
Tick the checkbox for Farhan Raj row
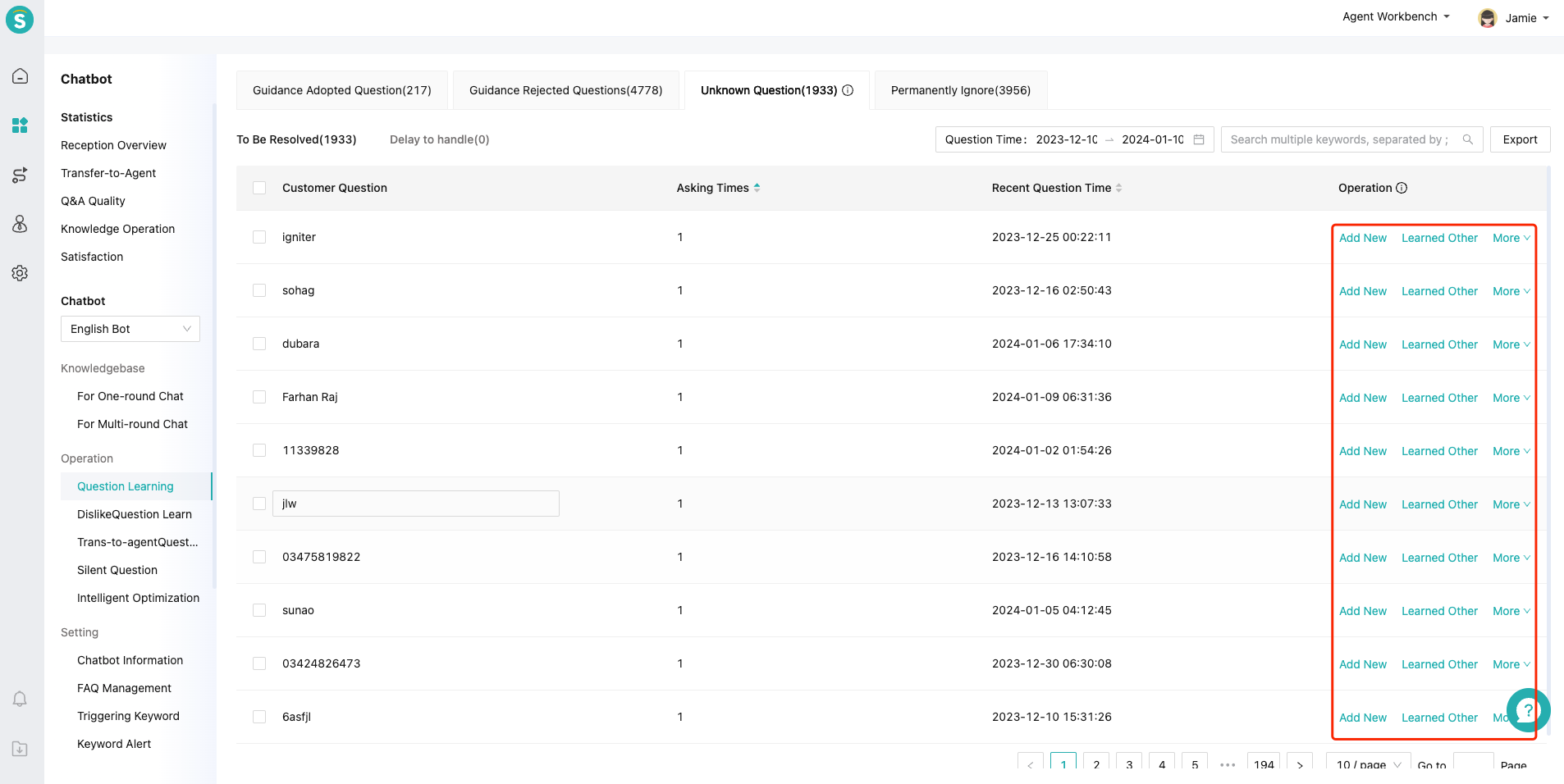(259, 397)
